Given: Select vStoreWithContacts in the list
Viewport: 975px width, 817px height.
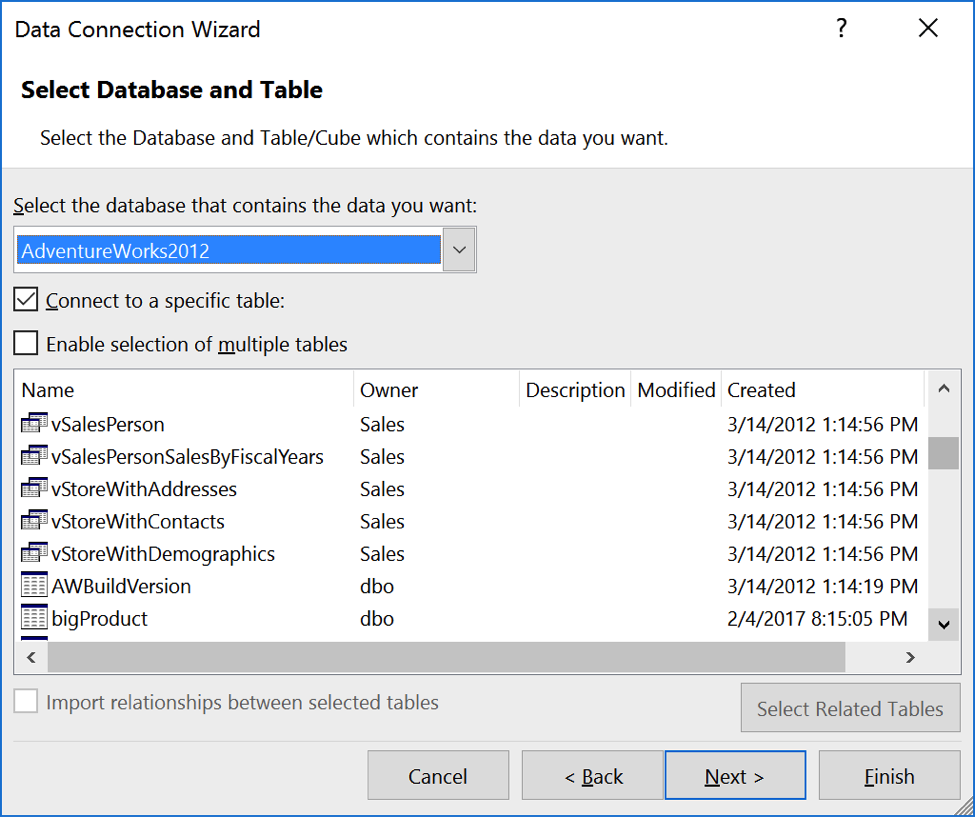Looking at the screenshot, I should pyautogui.click(x=138, y=521).
